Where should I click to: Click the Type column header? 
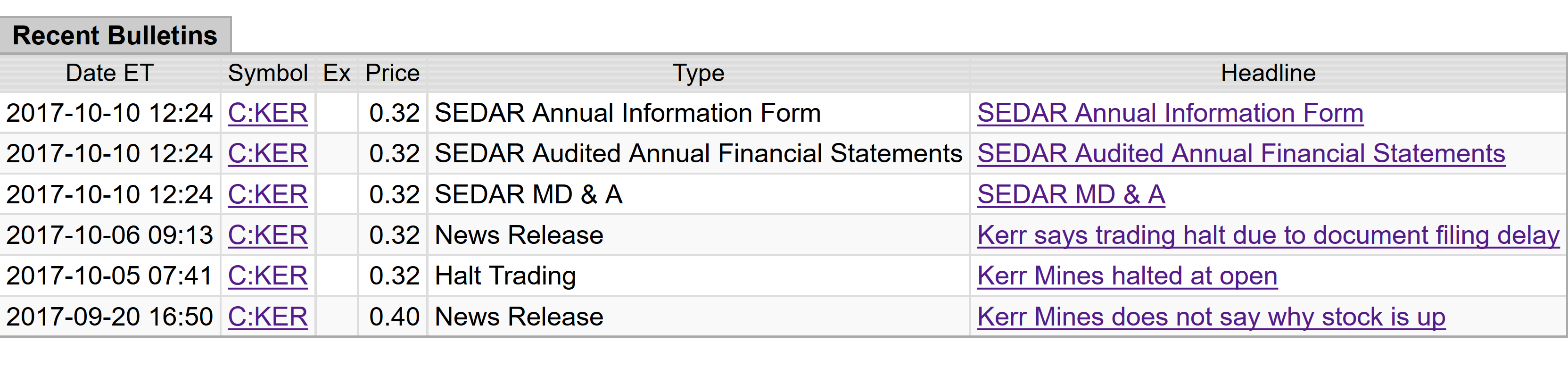(698, 73)
